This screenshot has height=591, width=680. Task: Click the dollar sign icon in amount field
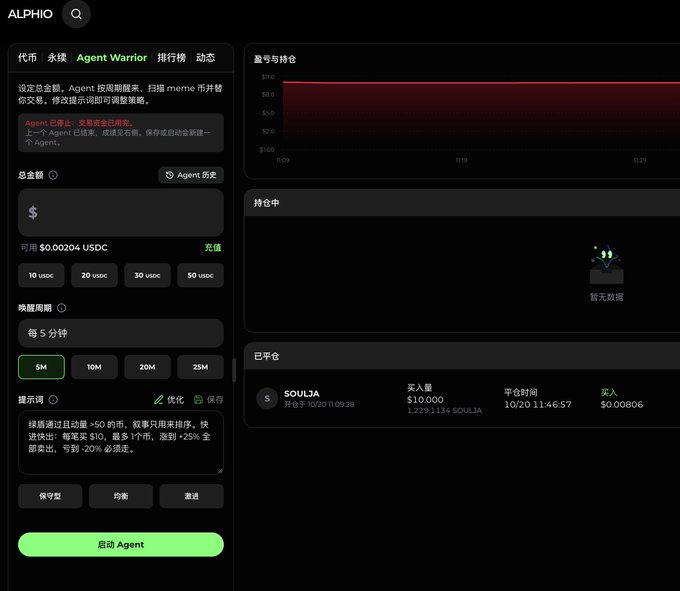click(x=33, y=212)
